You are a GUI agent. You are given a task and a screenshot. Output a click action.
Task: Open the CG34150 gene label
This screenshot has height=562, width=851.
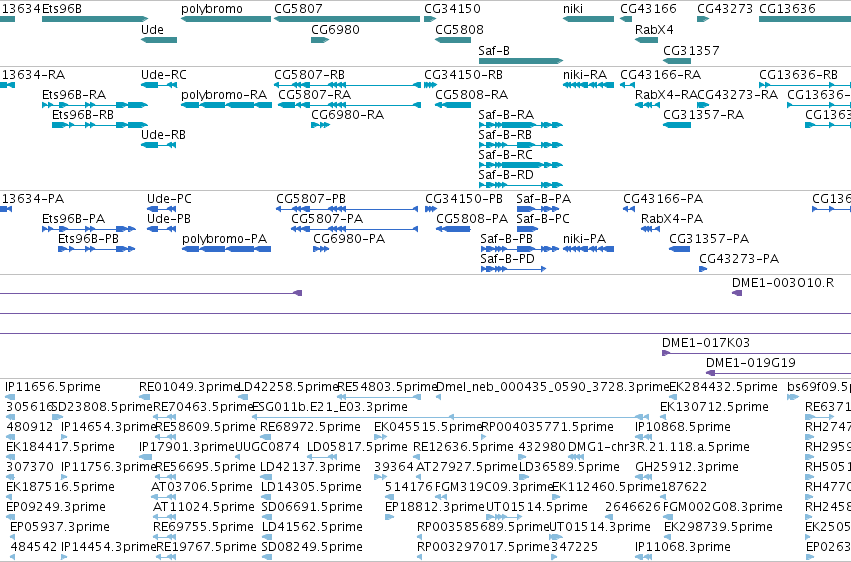click(452, 9)
